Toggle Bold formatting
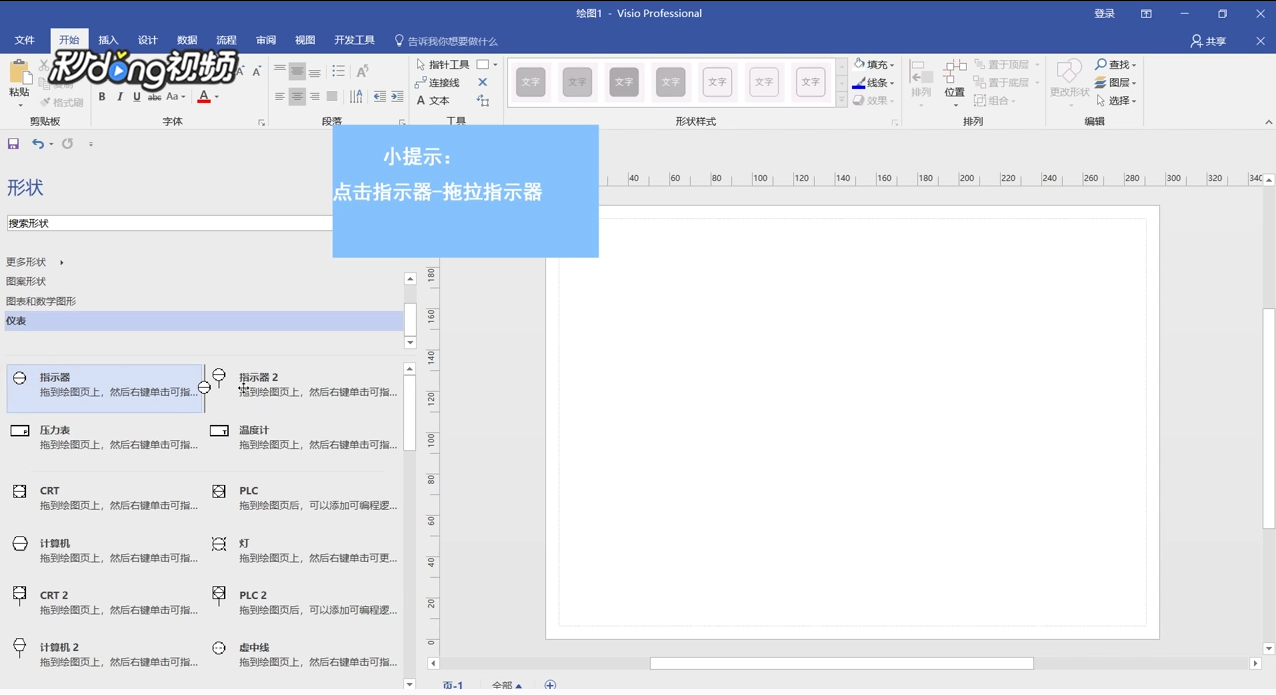Screen dimensions: 1276x695 pos(102,97)
